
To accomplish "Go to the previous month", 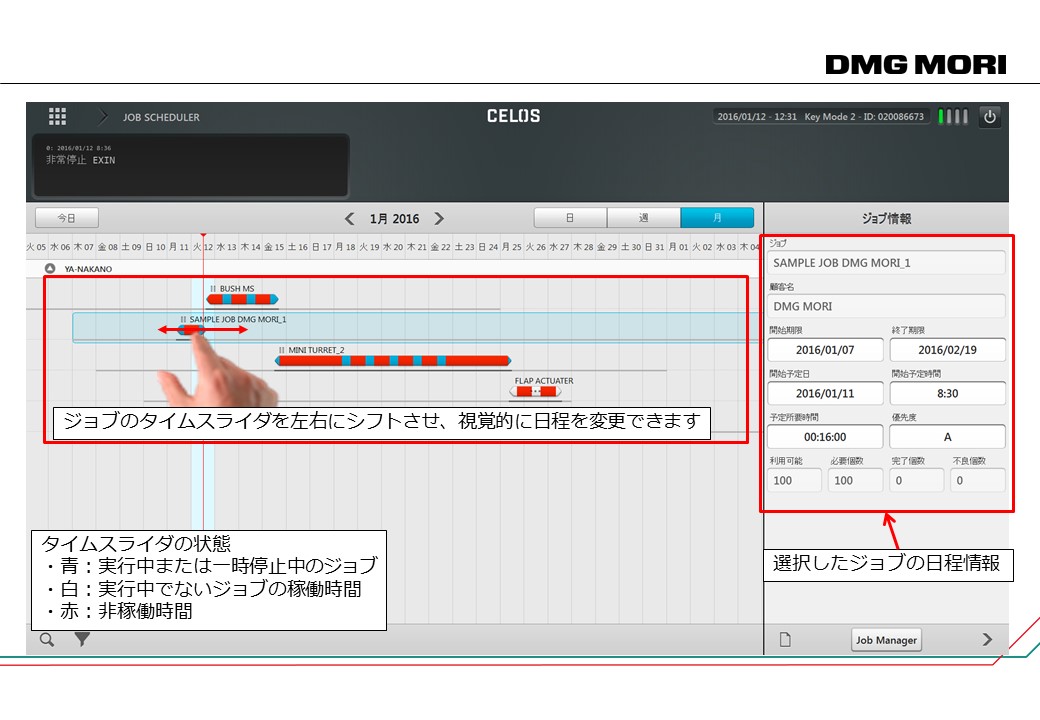I will (x=350, y=219).
